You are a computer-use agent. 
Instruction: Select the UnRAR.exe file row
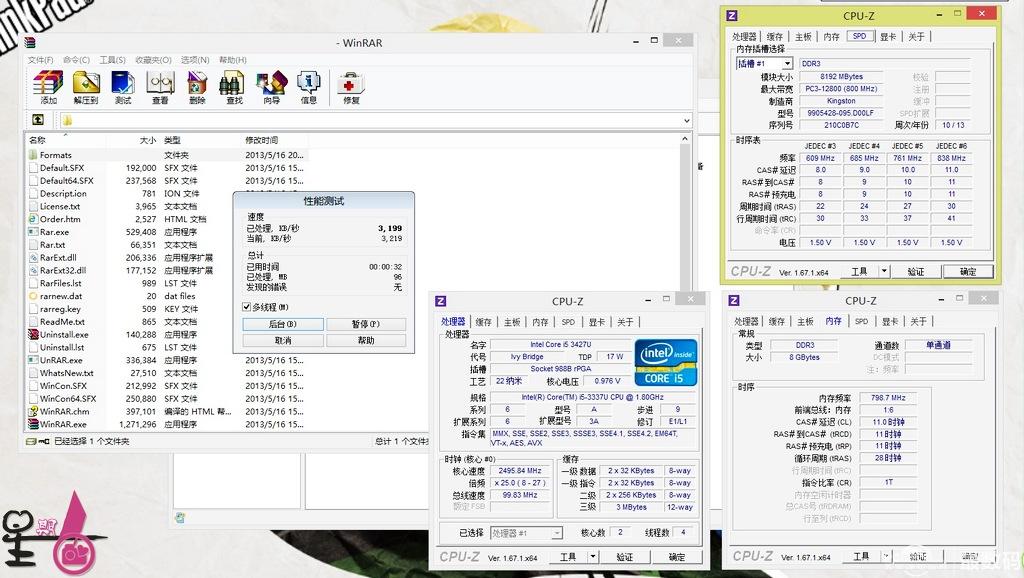point(167,360)
